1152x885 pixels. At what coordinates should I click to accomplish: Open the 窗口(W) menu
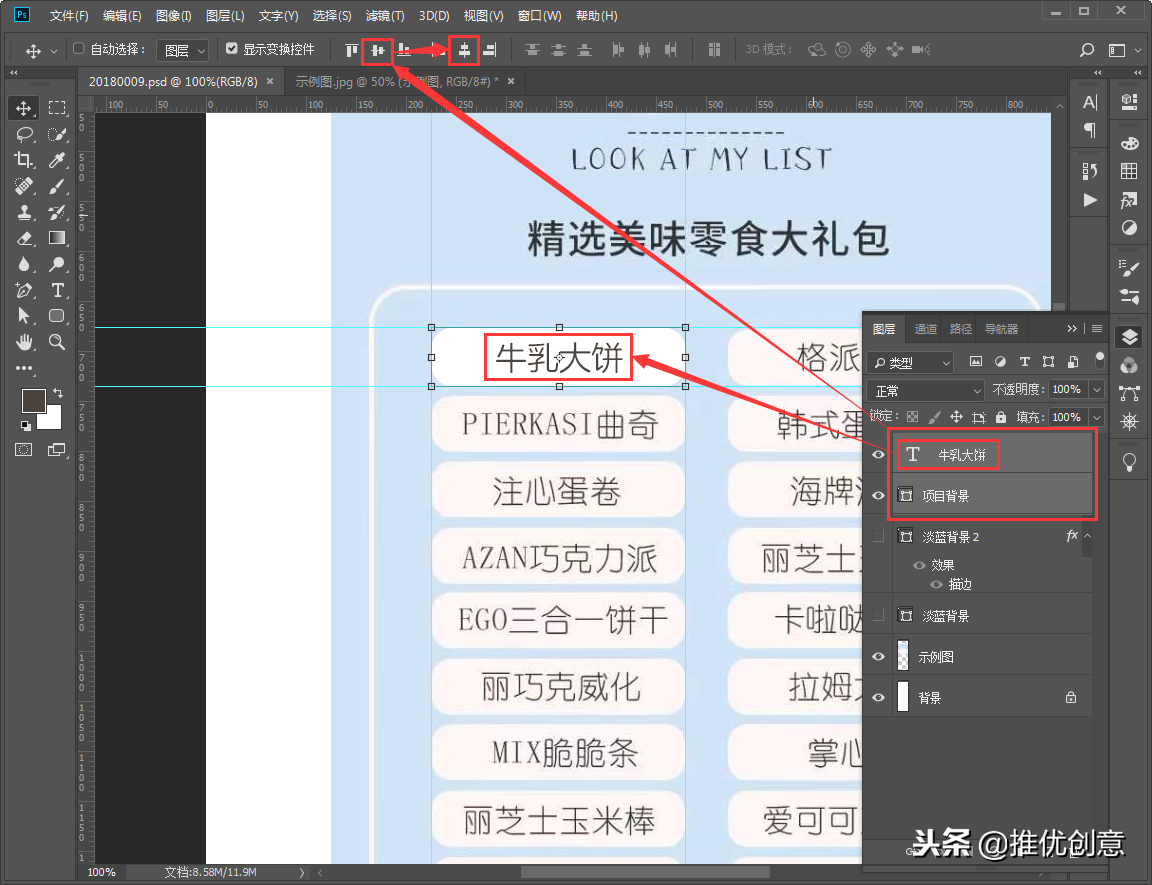(539, 15)
